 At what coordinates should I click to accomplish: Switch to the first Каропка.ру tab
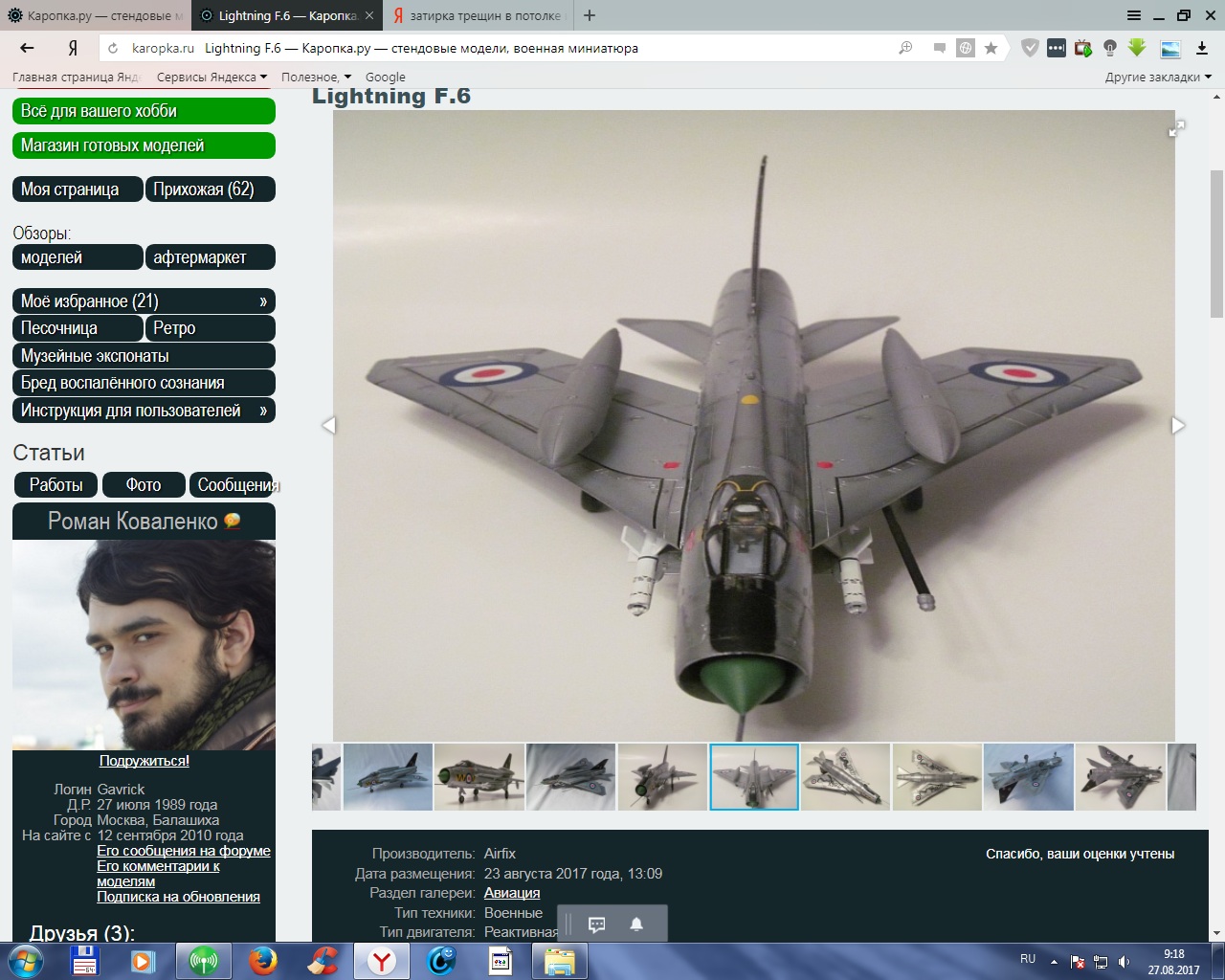coord(94,15)
